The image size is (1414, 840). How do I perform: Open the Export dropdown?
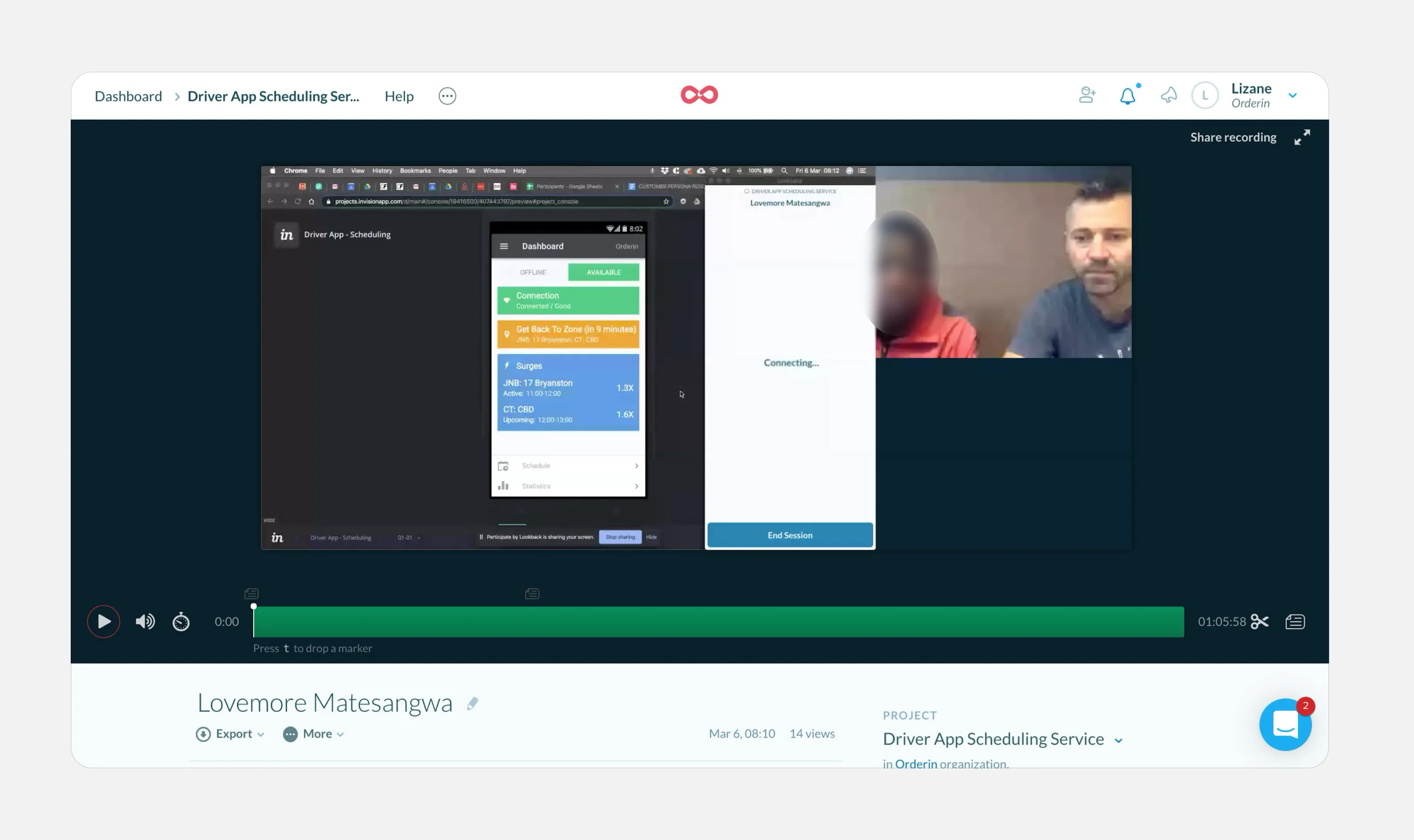click(231, 734)
